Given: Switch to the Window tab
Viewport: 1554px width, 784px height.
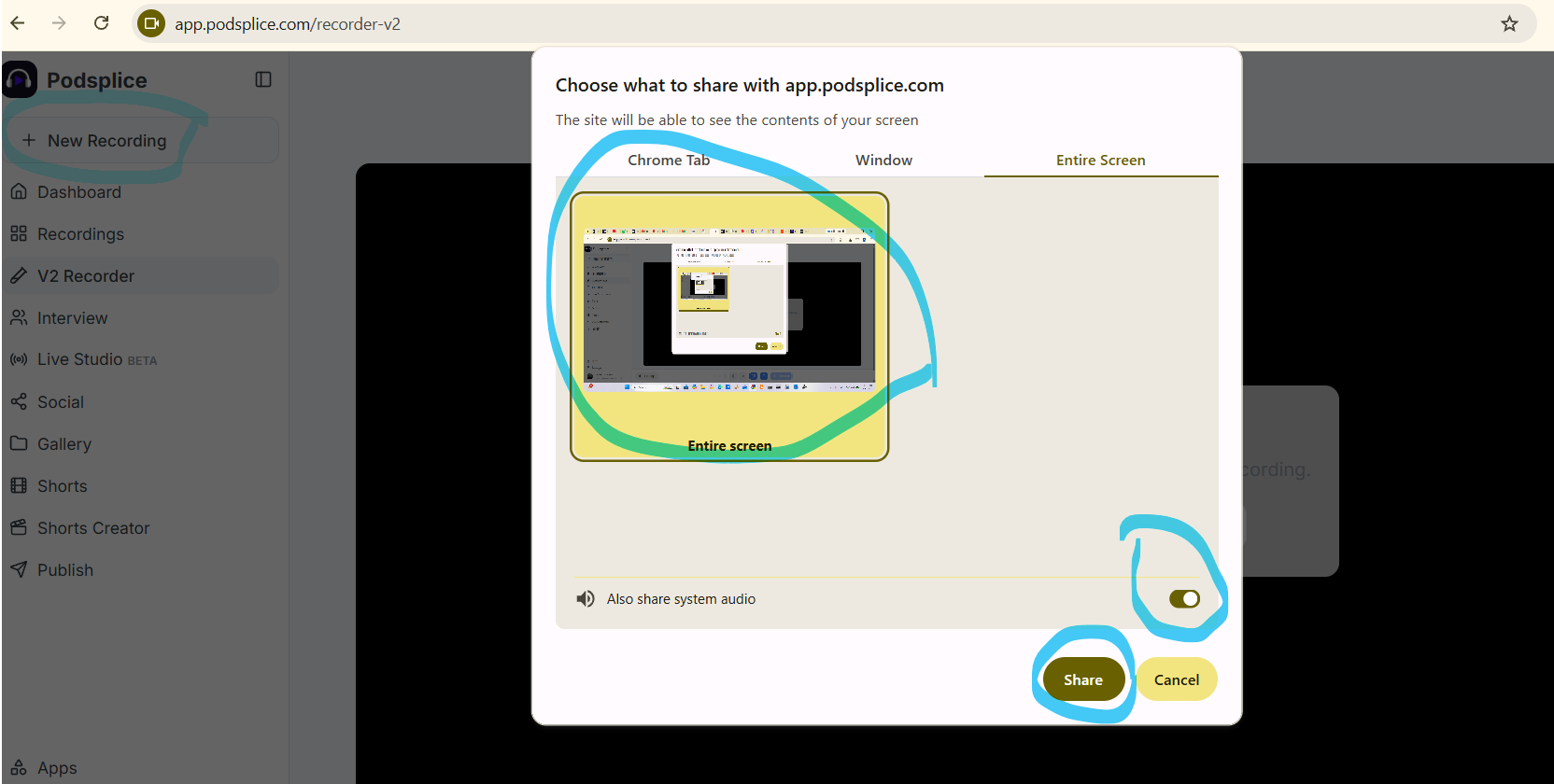Looking at the screenshot, I should coord(883,160).
